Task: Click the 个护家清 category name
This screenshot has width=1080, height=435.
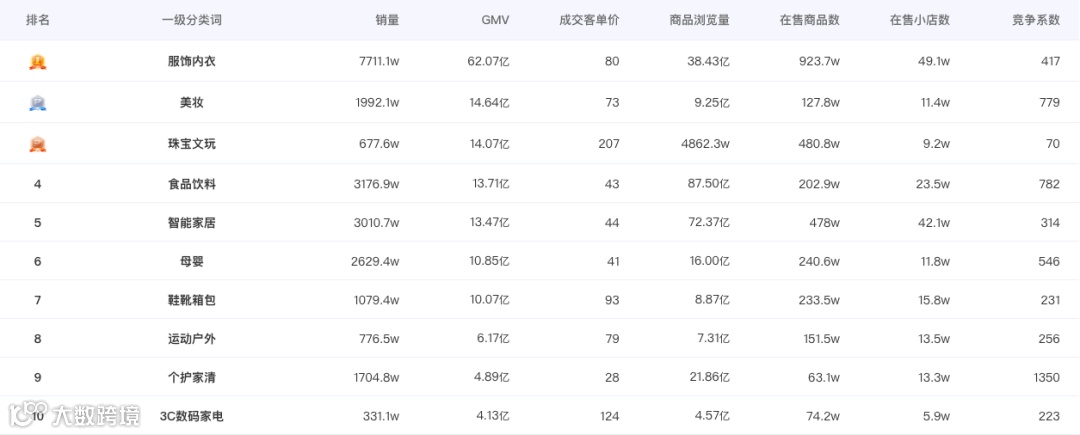Action: (x=191, y=378)
